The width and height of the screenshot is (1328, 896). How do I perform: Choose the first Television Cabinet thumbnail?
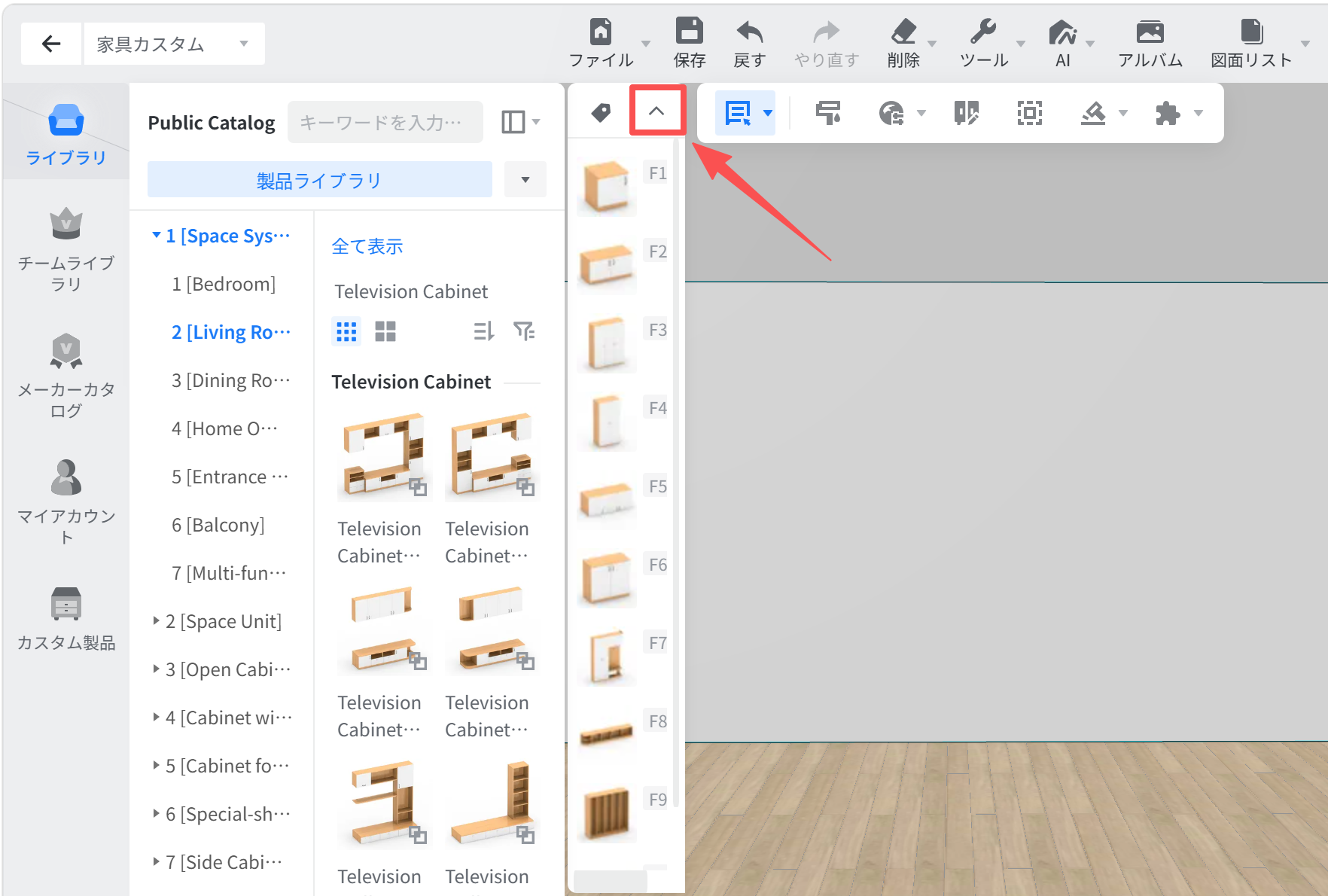384,456
